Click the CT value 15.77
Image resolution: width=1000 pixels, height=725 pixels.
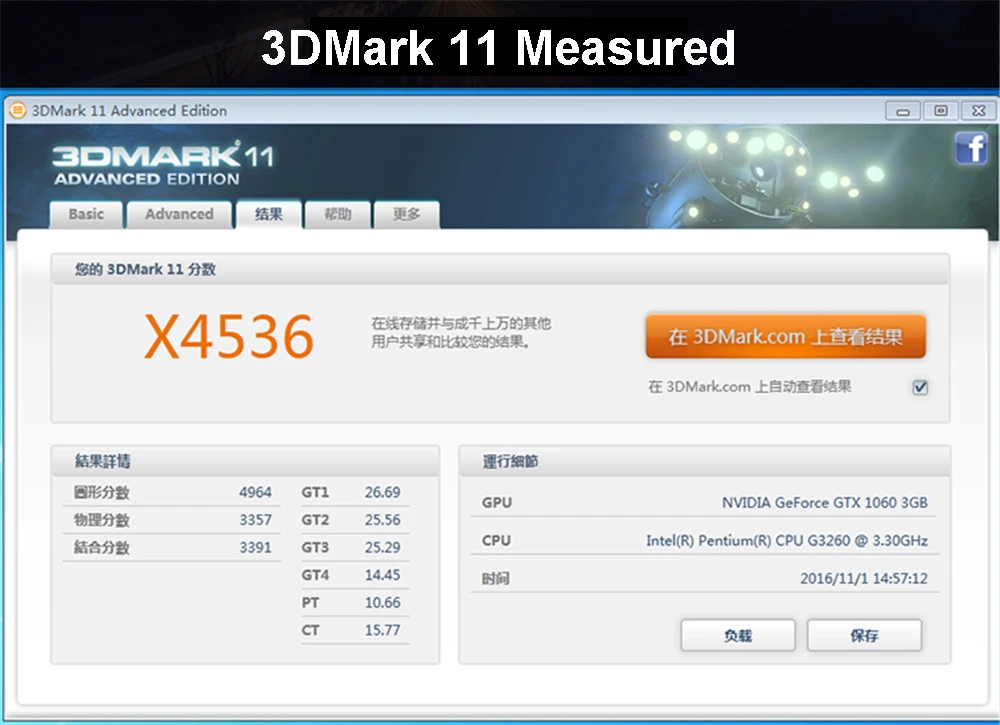tap(383, 630)
